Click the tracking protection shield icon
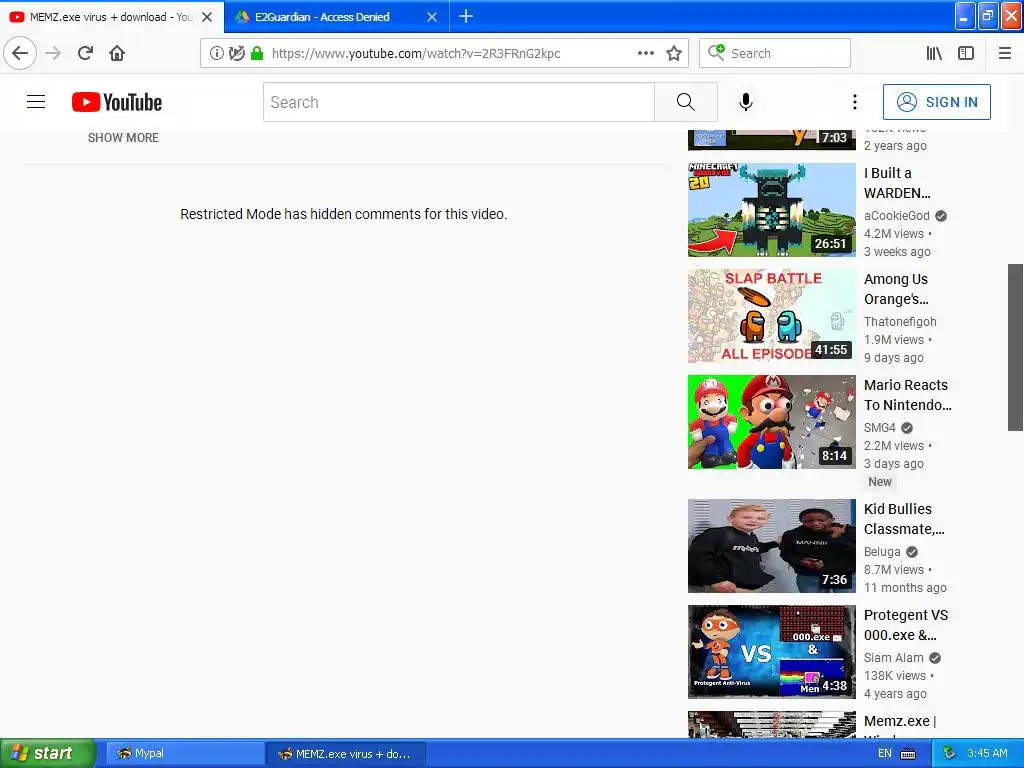The width and height of the screenshot is (1024, 768). point(236,53)
